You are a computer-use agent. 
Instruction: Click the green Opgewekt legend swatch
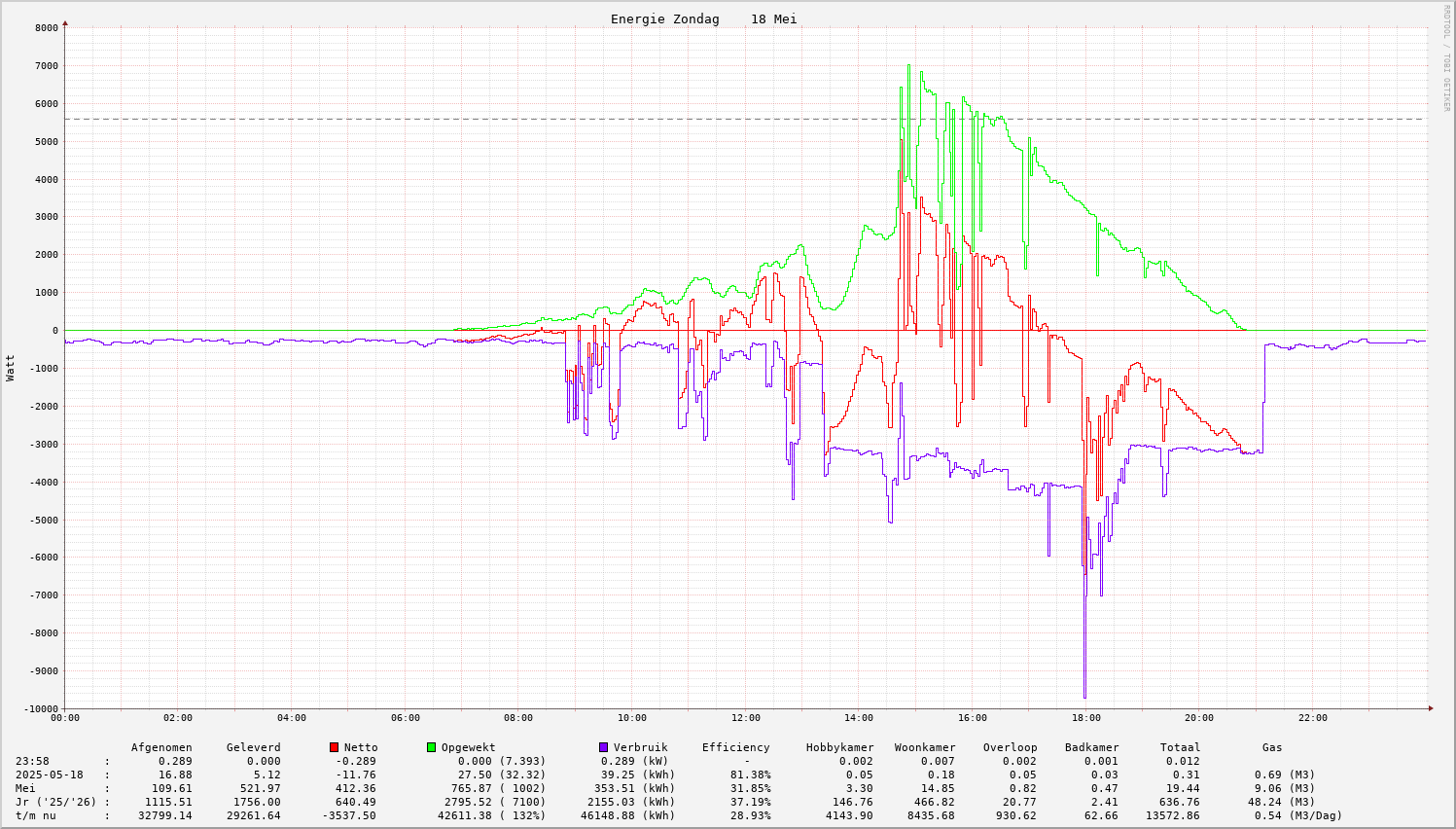pyautogui.click(x=432, y=747)
